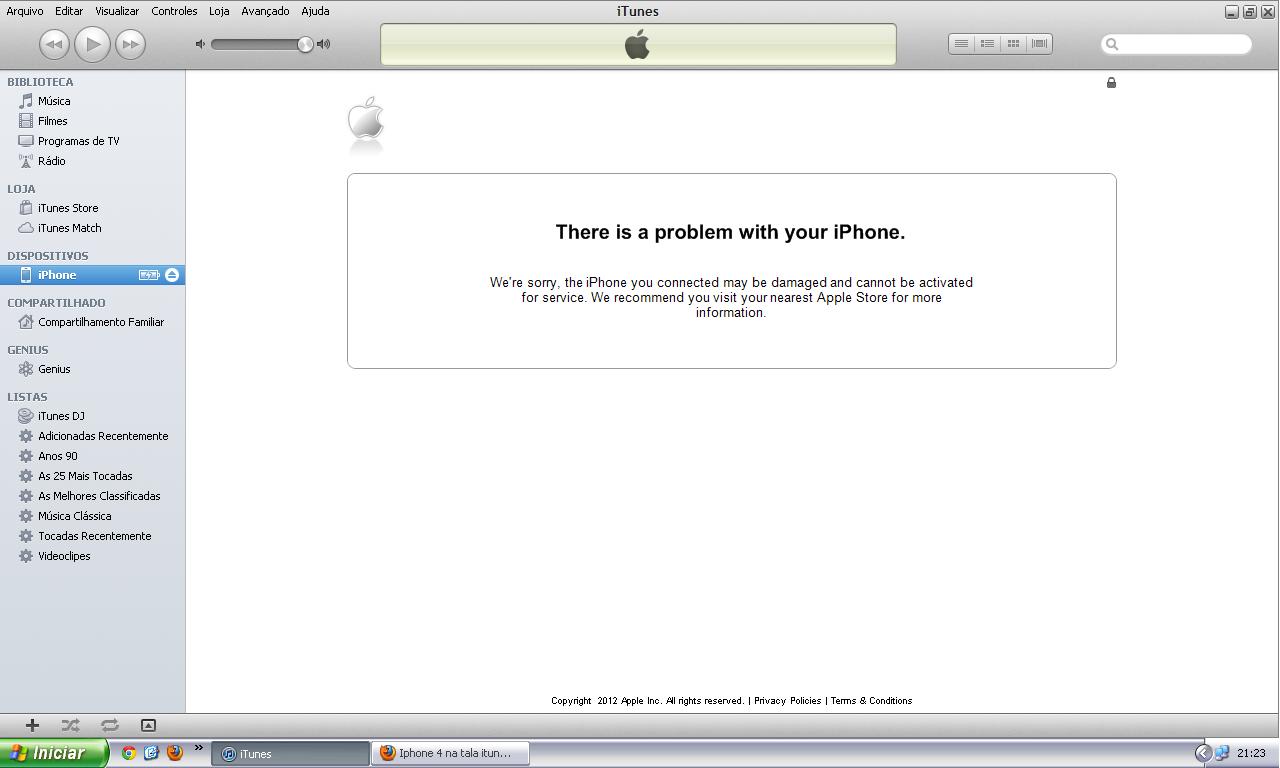1280x768 pixels.
Task: Open the Terms & Conditions link
Action: 871,701
